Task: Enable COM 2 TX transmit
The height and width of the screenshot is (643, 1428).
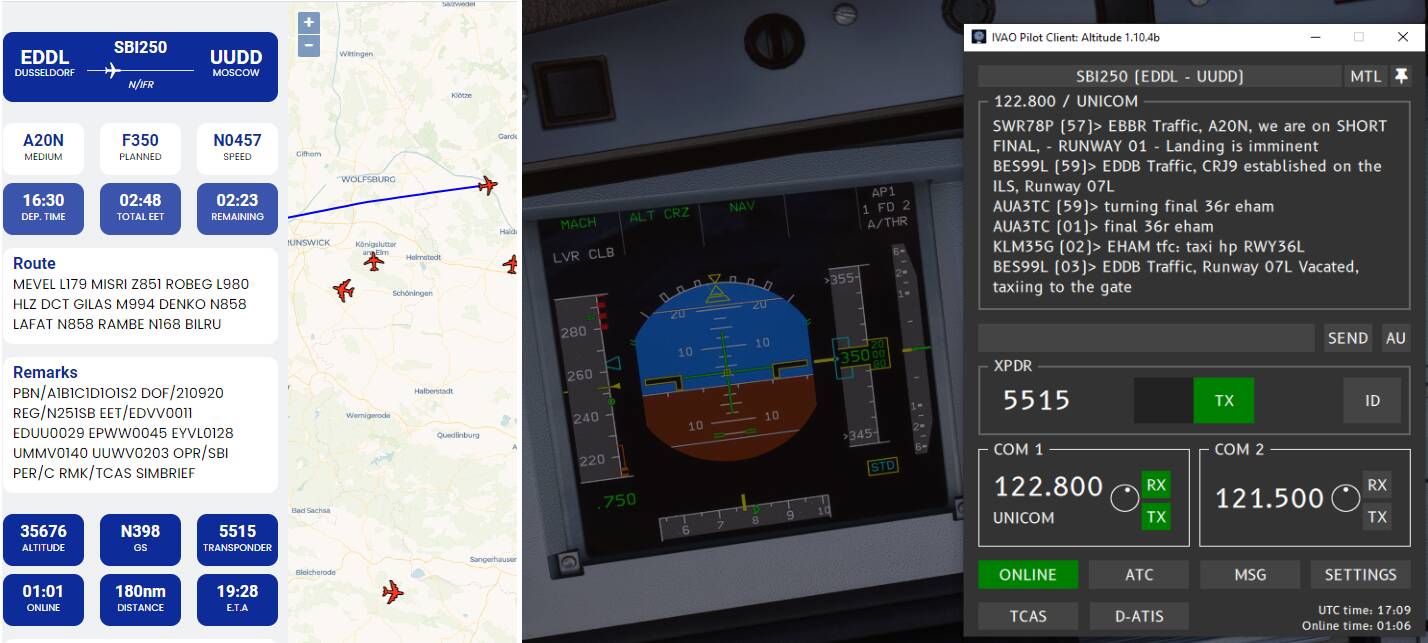Action: [x=1377, y=516]
